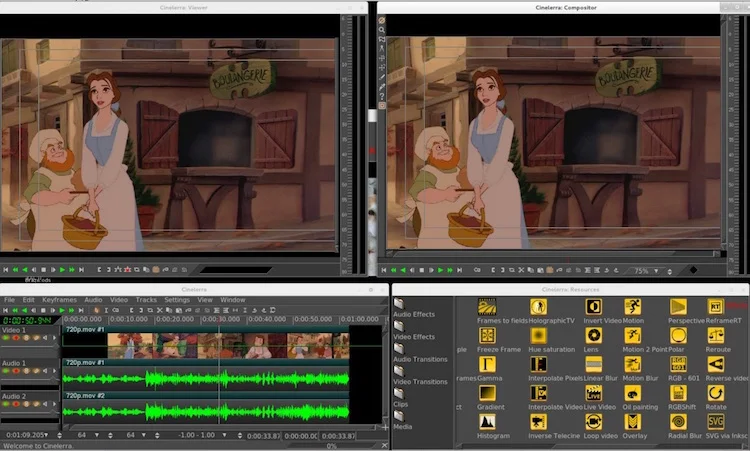
Task: Click the cut scissors icon in main toolbar
Action: pos(160,310)
